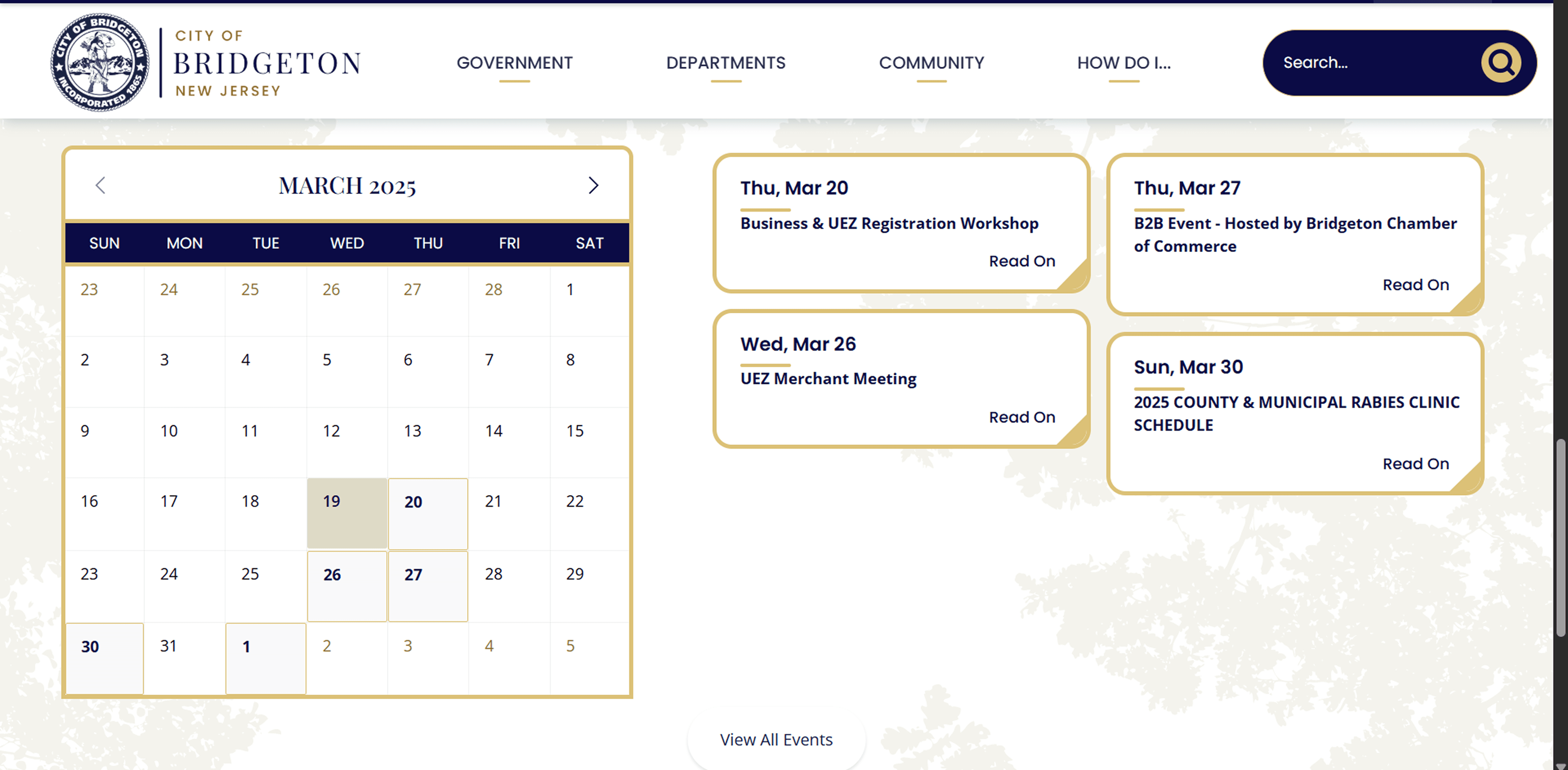
Task: Go to previous month with left arrow
Action: point(101,185)
